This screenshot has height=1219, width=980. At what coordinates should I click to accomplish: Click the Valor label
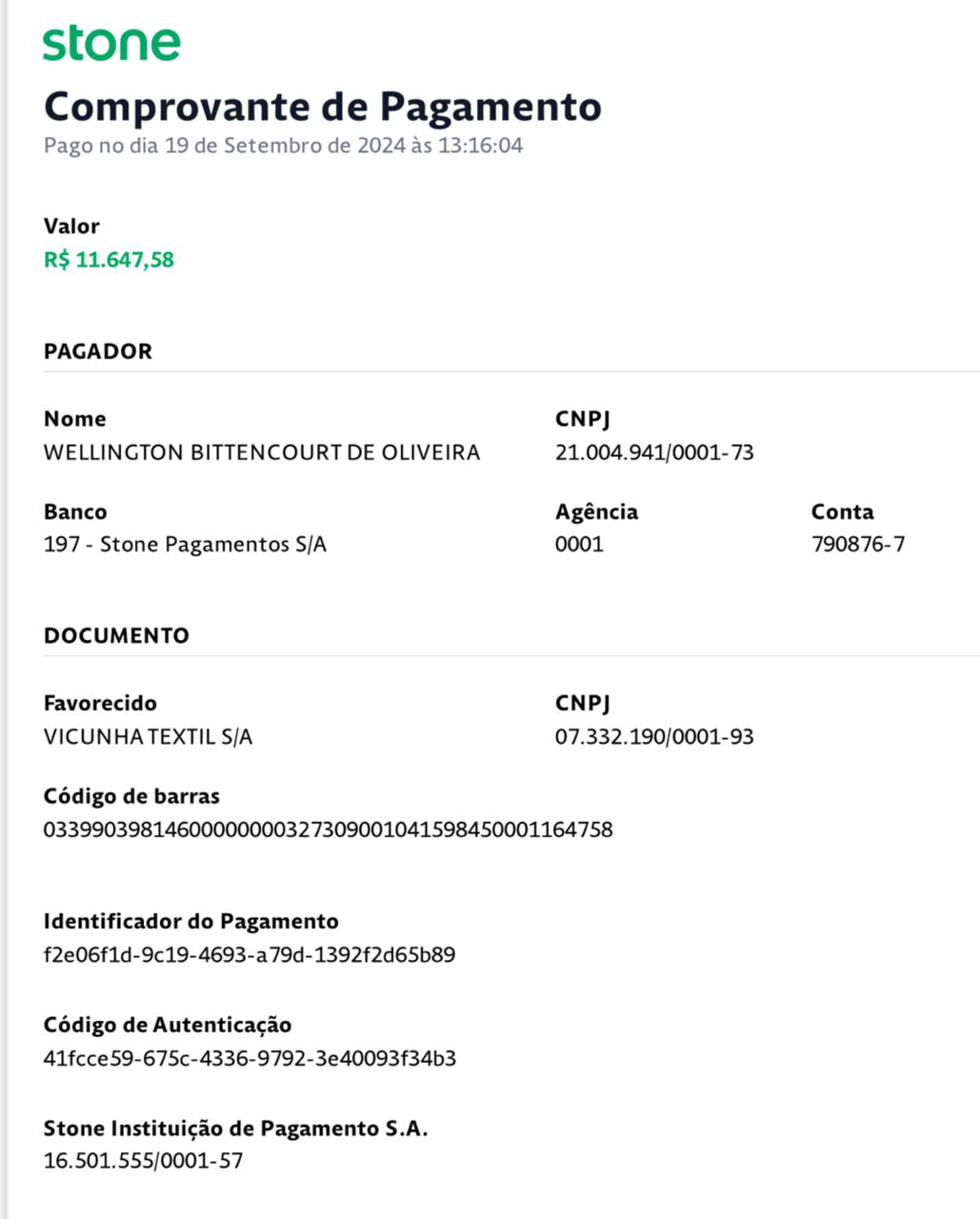coord(71,227)
